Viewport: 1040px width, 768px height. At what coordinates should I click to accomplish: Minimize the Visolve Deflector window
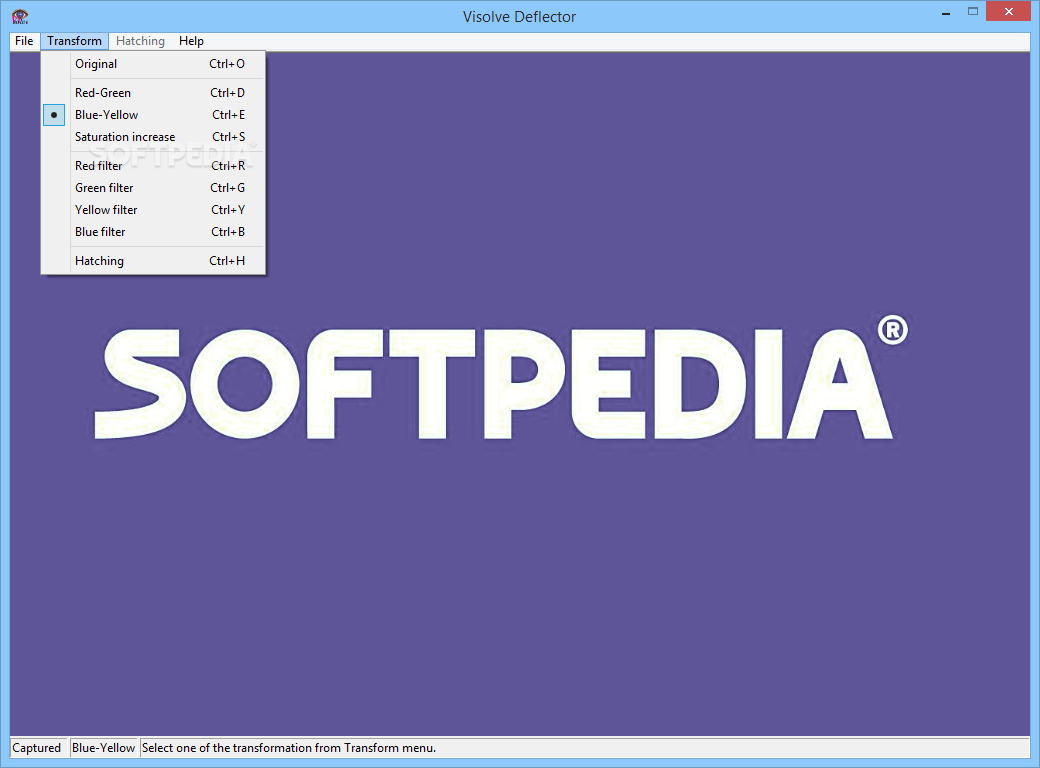[x=946, y=13]
